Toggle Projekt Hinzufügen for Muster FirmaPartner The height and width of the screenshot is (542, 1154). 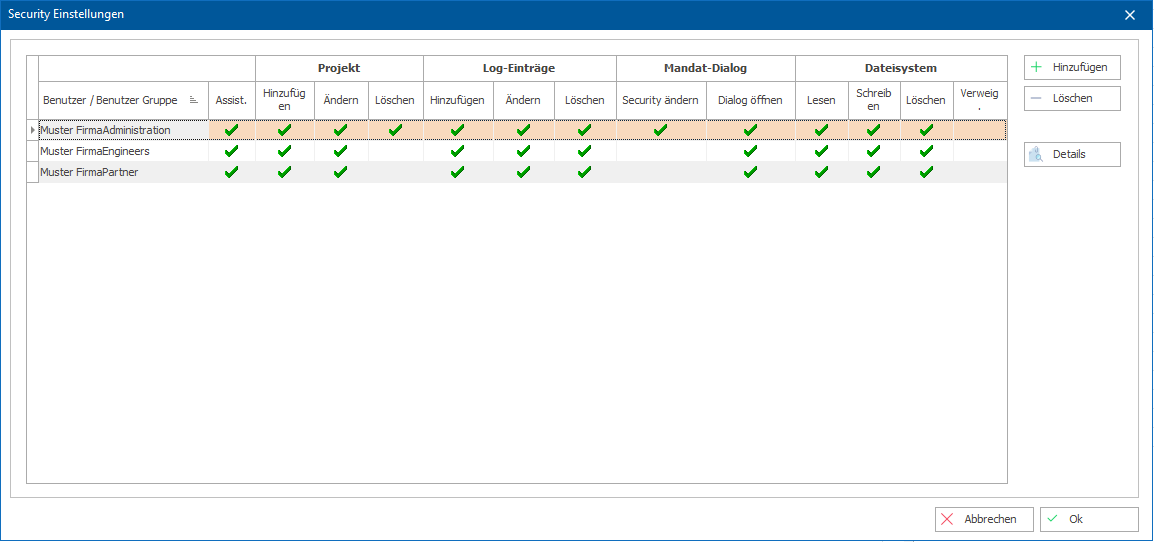point(285,172)
